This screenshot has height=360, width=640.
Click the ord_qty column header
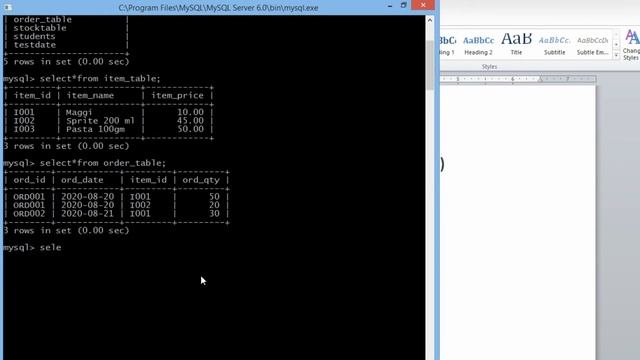(x=201, y=180)
